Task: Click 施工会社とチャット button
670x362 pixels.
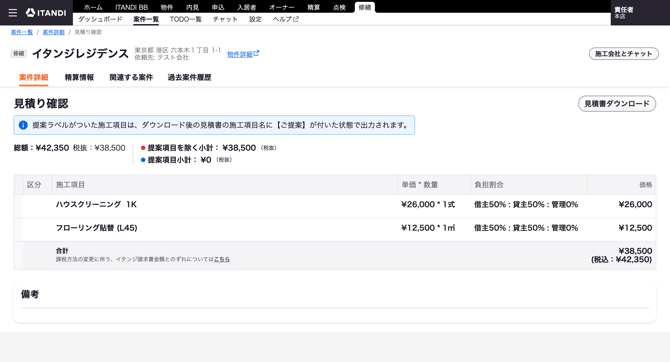Action: point(623,54)
